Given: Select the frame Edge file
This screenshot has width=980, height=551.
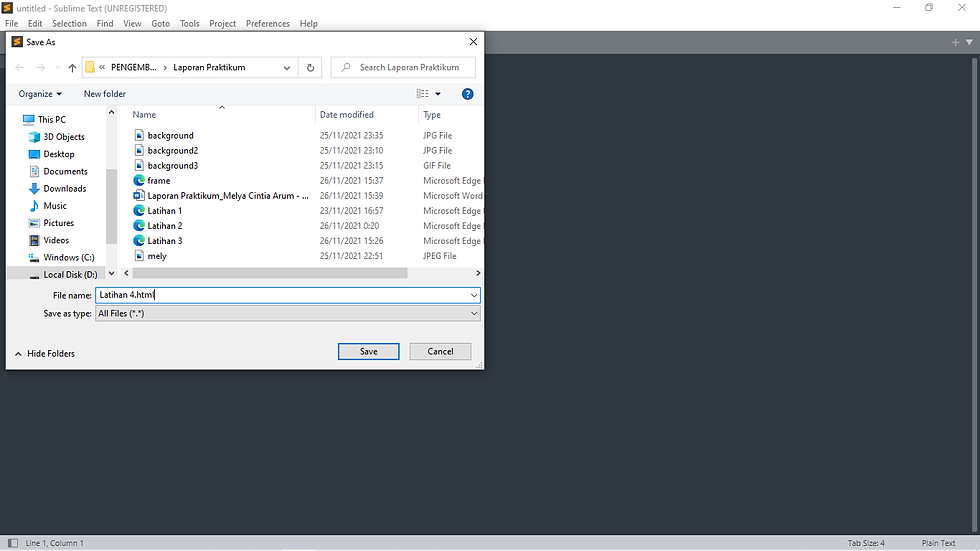Looking at the screenshot, I should [159, 181].
